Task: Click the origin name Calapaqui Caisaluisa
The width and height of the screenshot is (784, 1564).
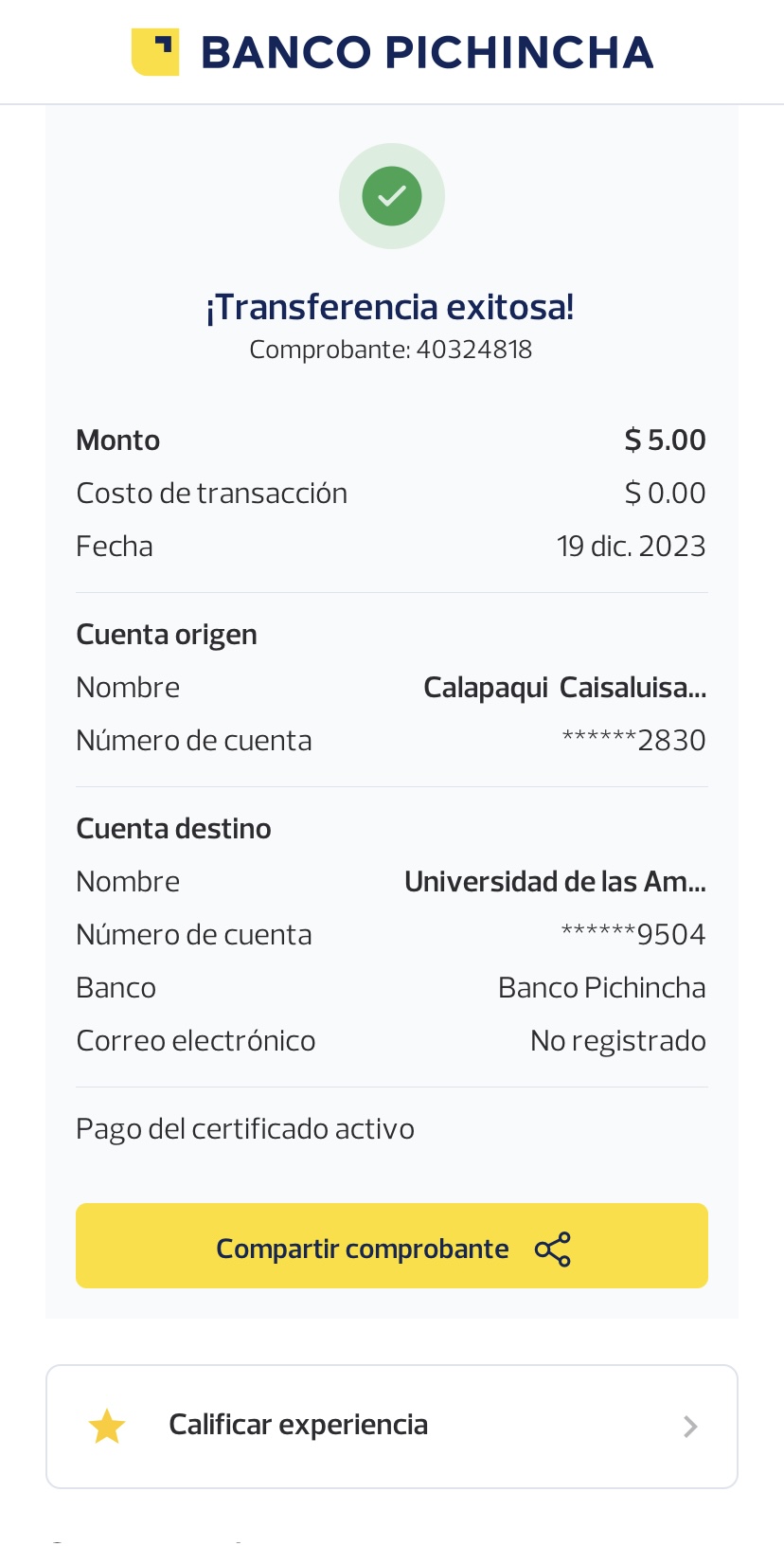Action: [x=564, y=688]
